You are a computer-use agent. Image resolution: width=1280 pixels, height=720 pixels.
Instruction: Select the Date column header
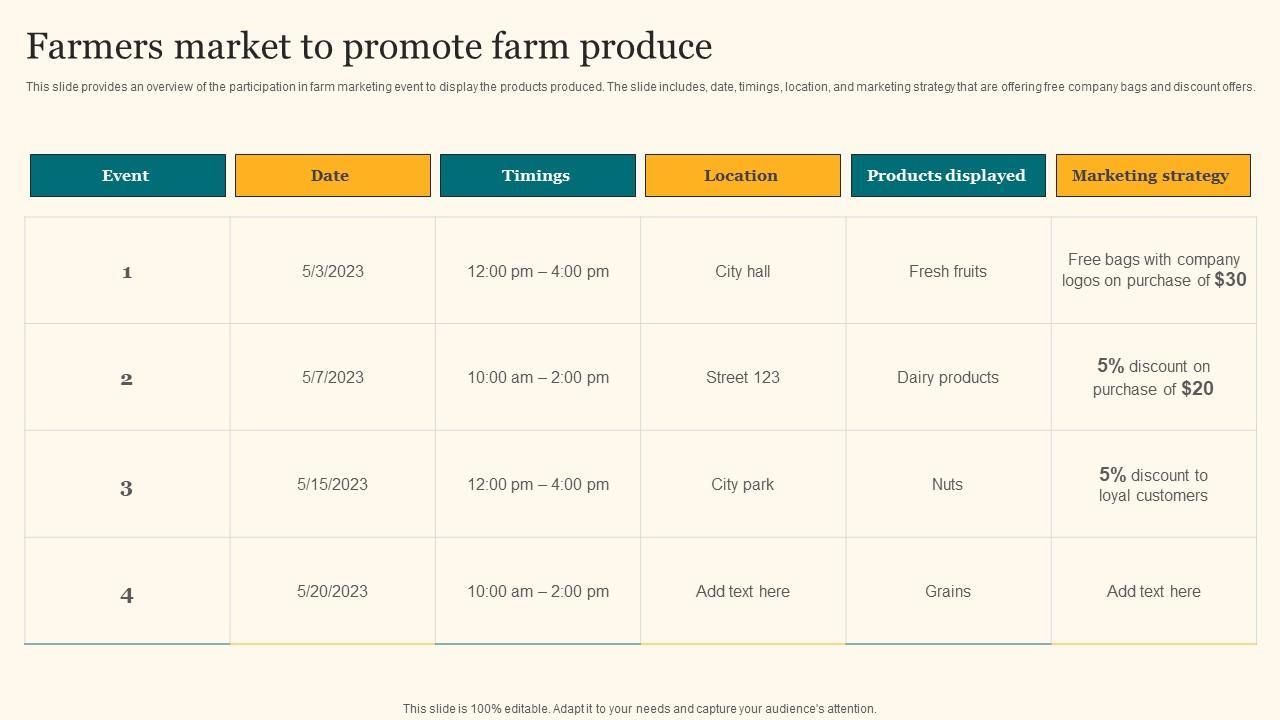tap(332, 175)
